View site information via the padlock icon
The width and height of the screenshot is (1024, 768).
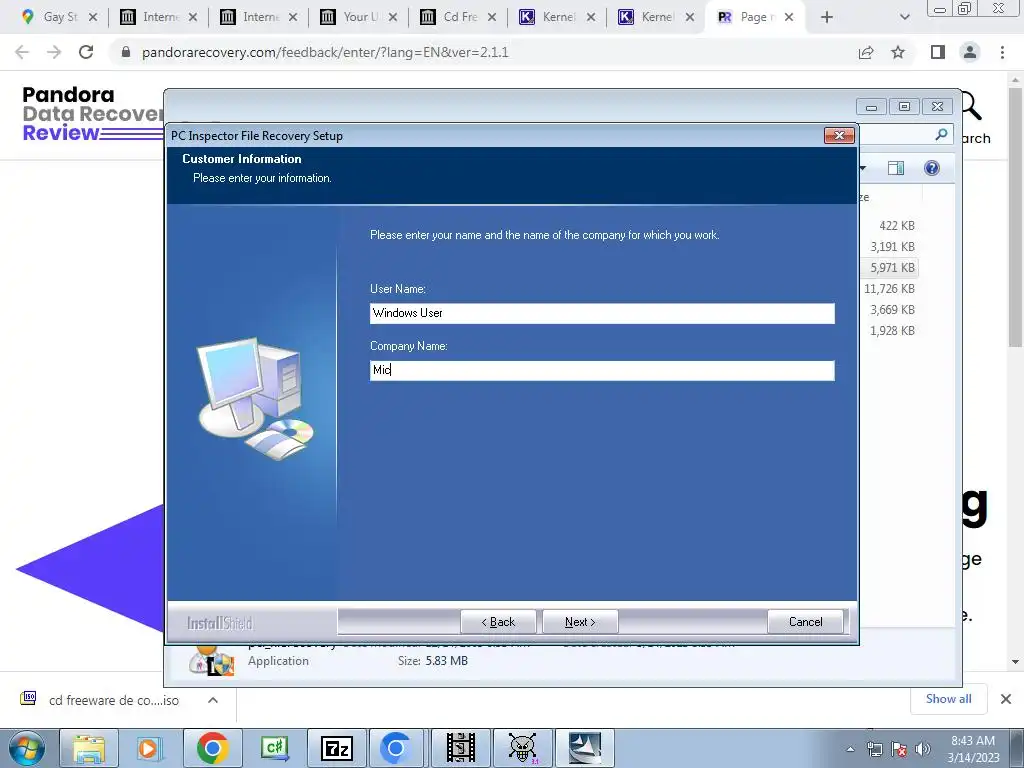click(126, 52)
